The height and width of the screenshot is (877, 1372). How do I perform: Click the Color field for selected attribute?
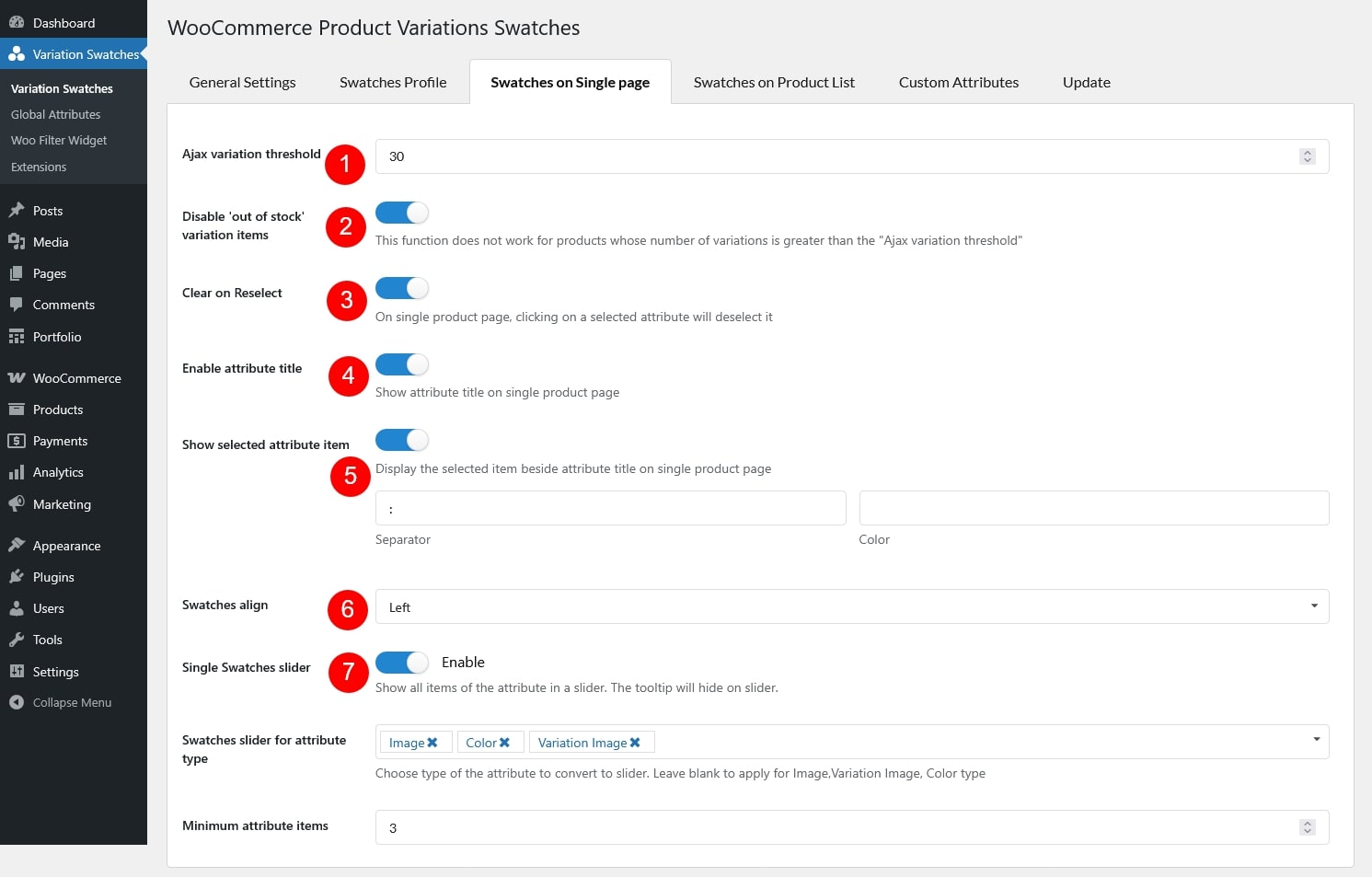coord(1093,508)
